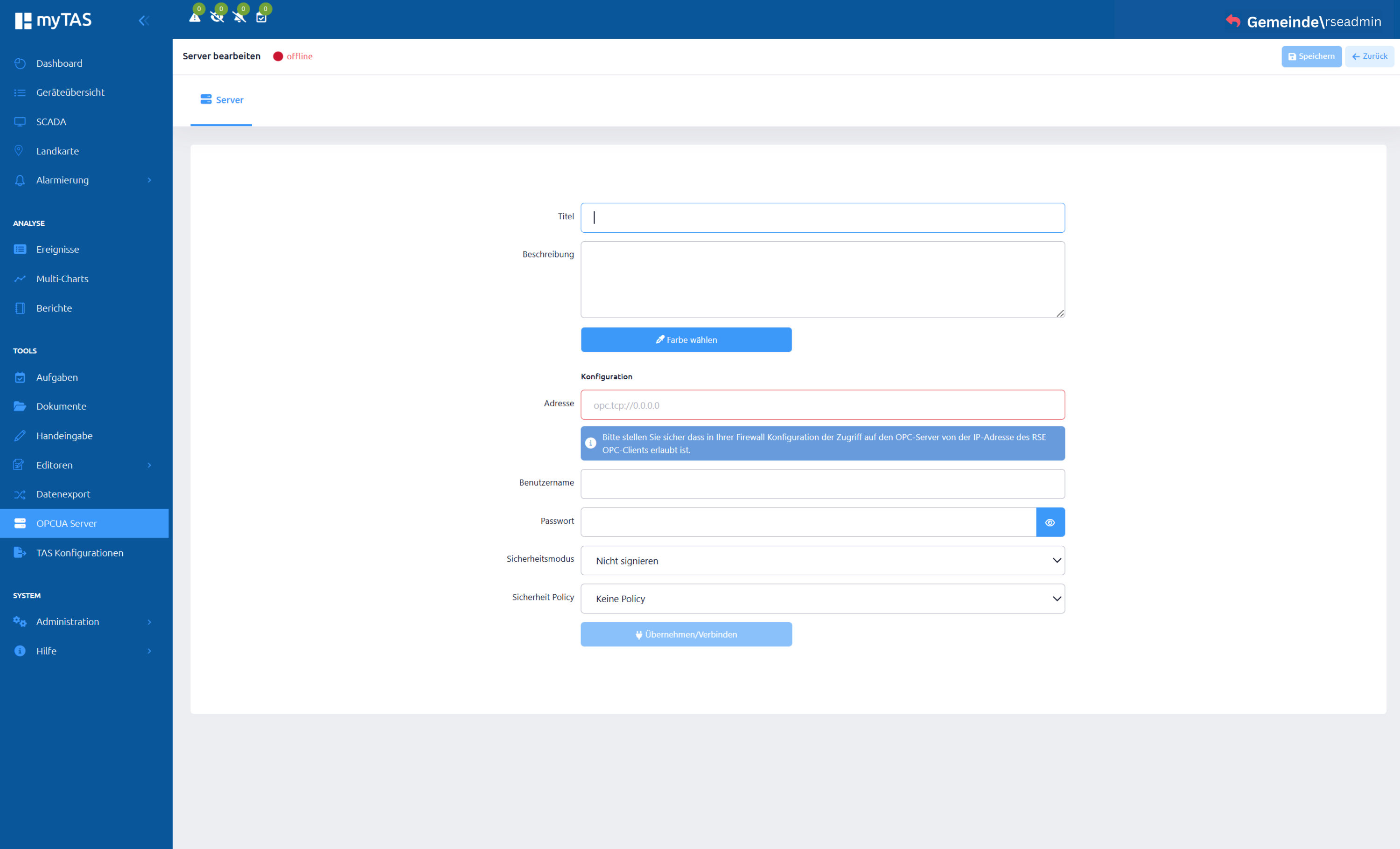
Task: Click the OPCUA Server icon in sidebar
Action: pyautogui.click(x=20, y=523)
